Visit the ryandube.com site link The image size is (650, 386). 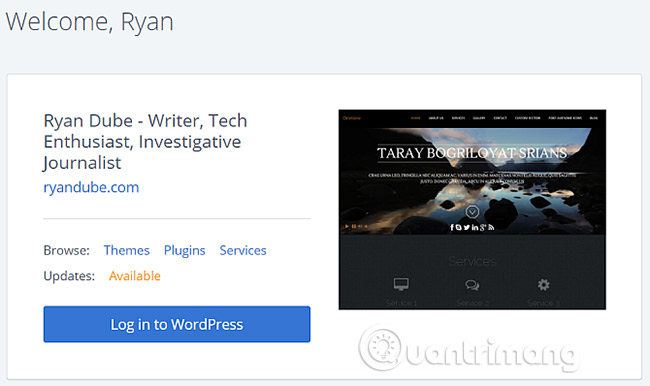pyautogui.click(x=91, y=187)
